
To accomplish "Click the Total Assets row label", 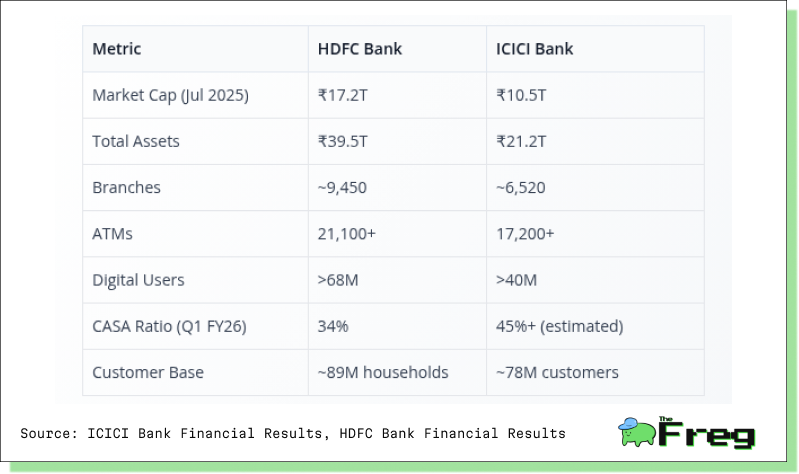I will pyautogui.click(x=136, y=141).
